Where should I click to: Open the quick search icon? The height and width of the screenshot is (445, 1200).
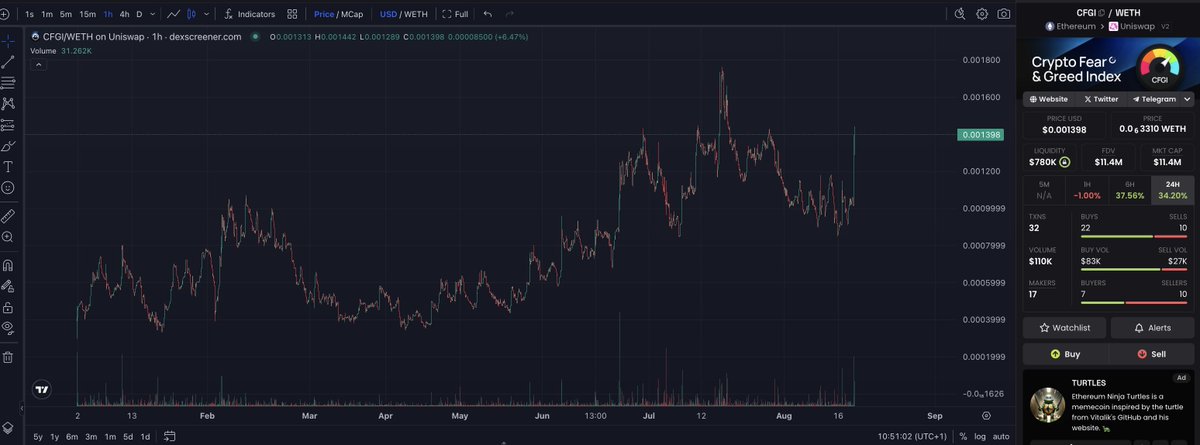[x=959, y=14]
